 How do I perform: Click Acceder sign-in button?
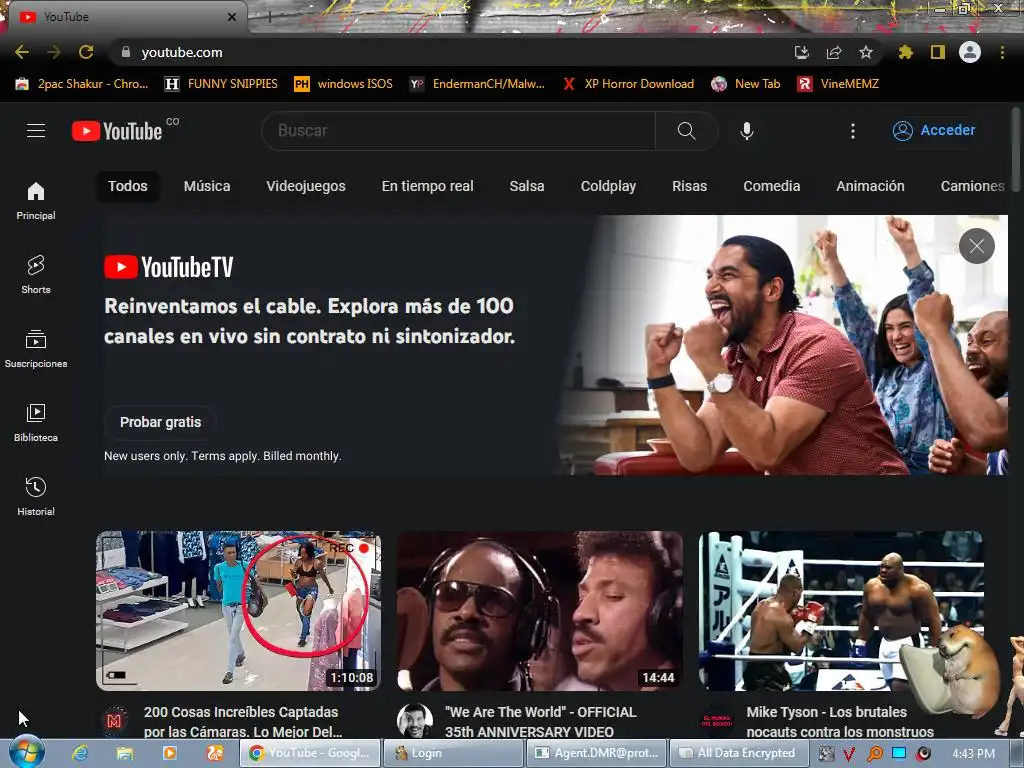[934, 131]
